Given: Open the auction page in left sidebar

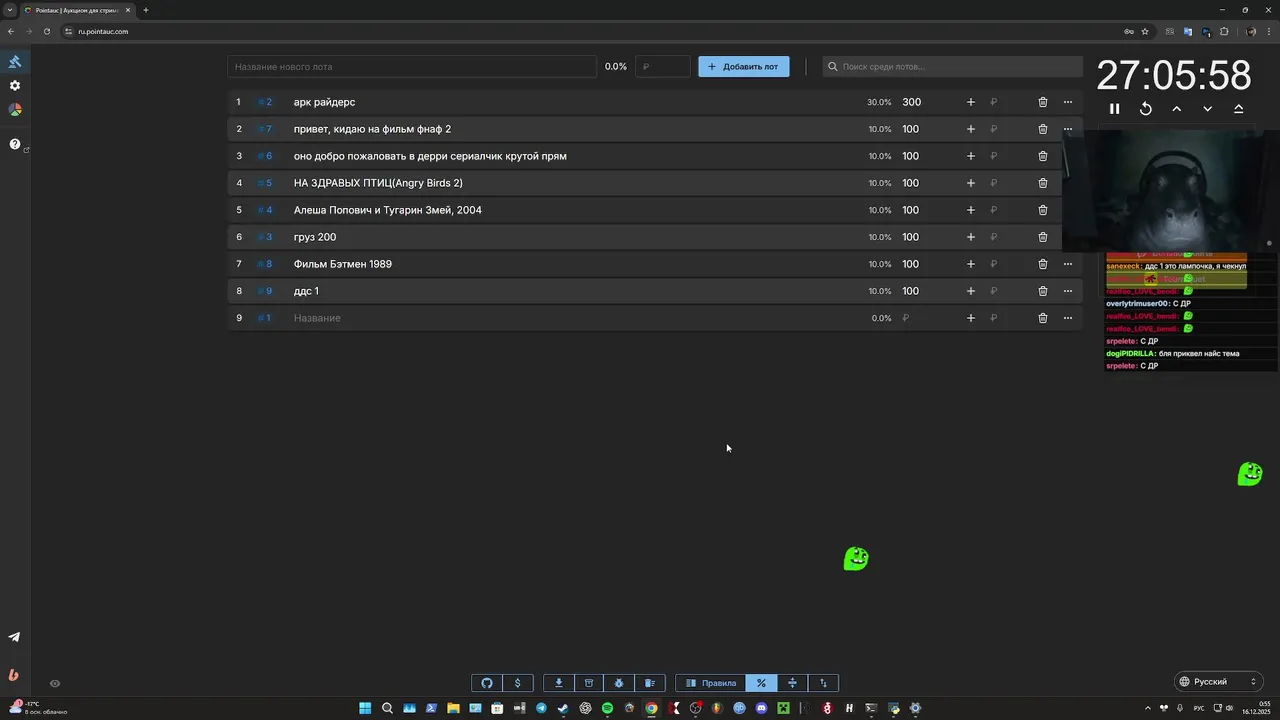Looking at the screenshot, I should tap(15, 61).
